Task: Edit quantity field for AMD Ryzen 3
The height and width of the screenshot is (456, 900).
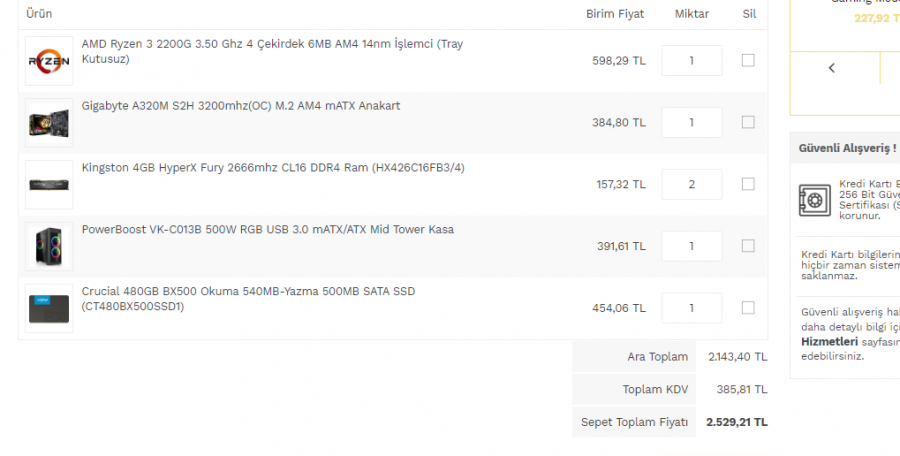Action: tap(692, 60)
